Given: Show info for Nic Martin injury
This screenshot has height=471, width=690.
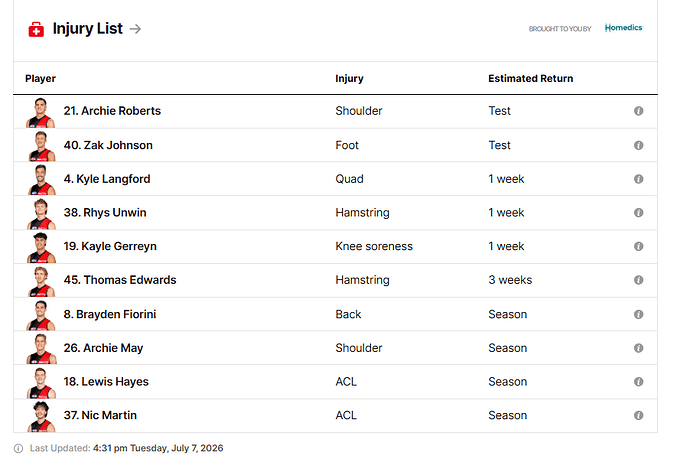Looking at the screenshot, I should pyautogui.click(x=639, y=415).
